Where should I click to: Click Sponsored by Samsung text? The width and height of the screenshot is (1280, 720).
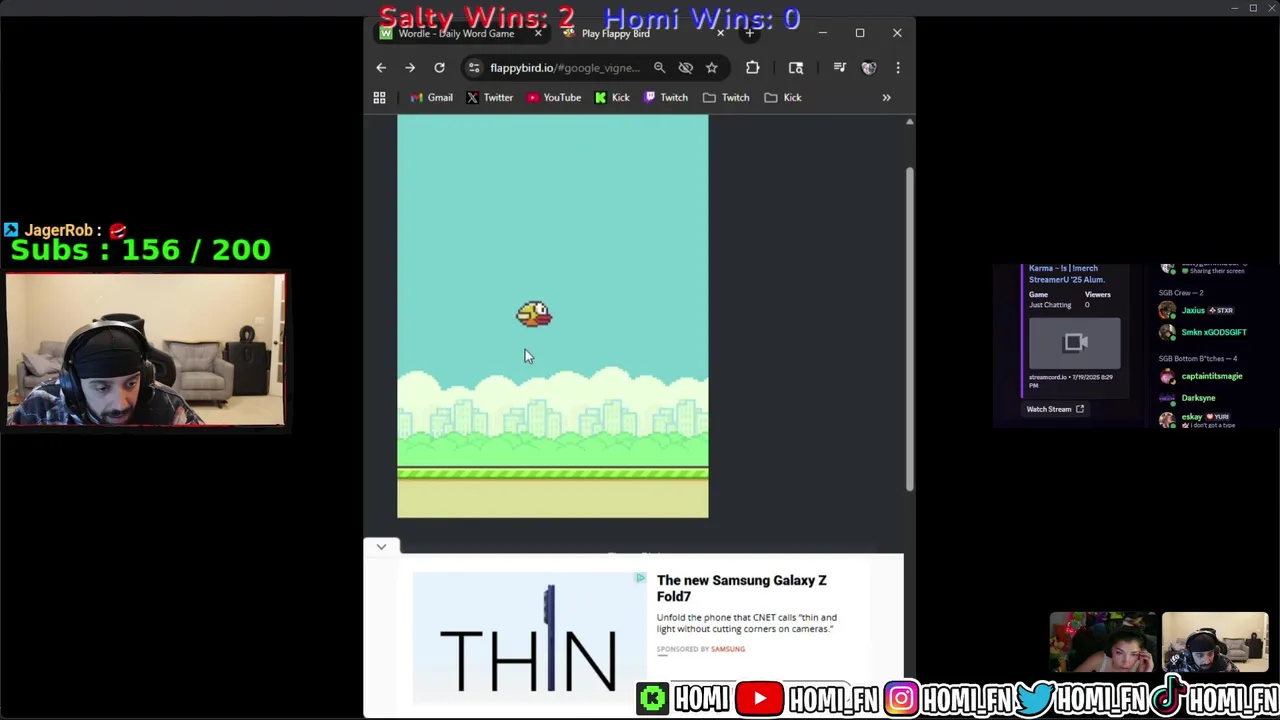[x=701, y=649]
